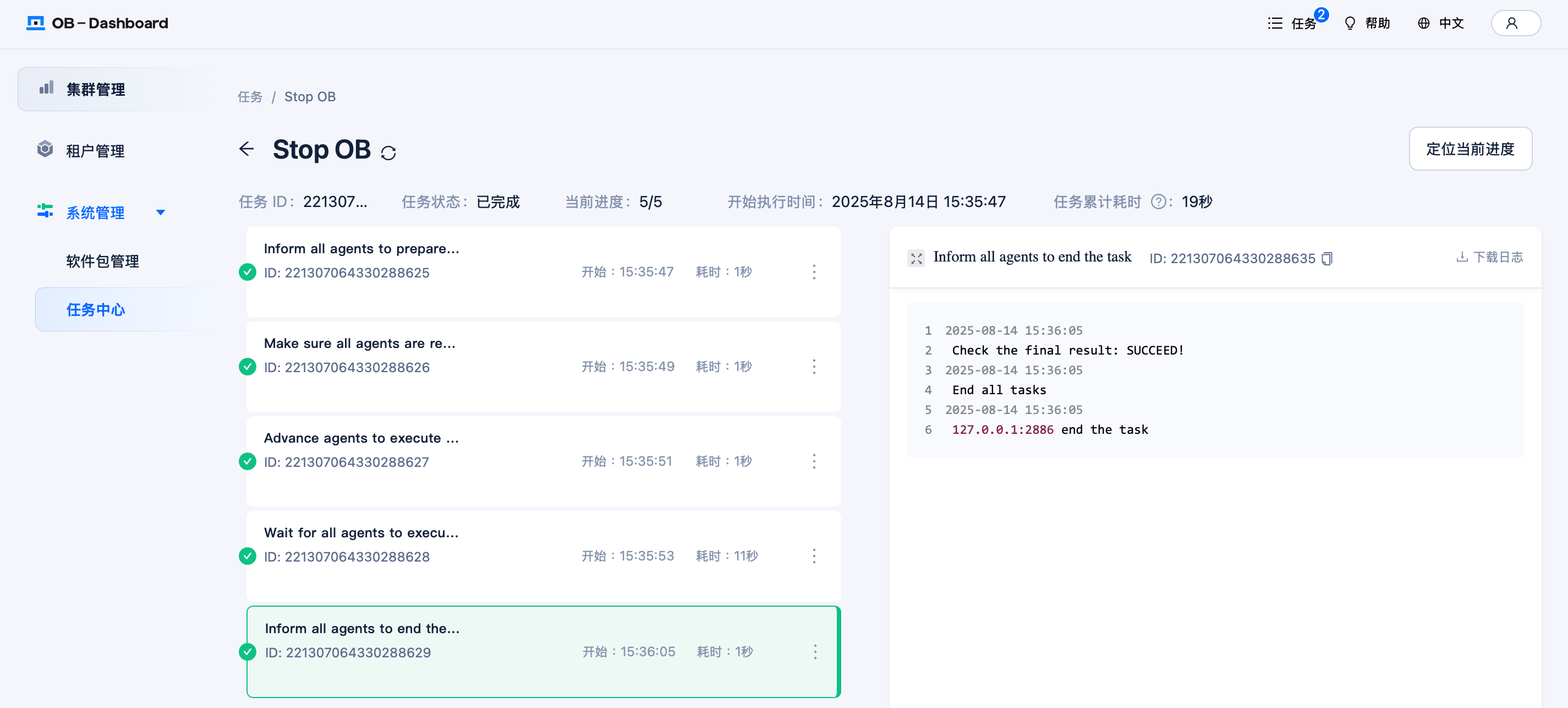Click the cluster management bar-chart icon
1568x708 pixels.
pyautogui.click(x=46, y=88)
